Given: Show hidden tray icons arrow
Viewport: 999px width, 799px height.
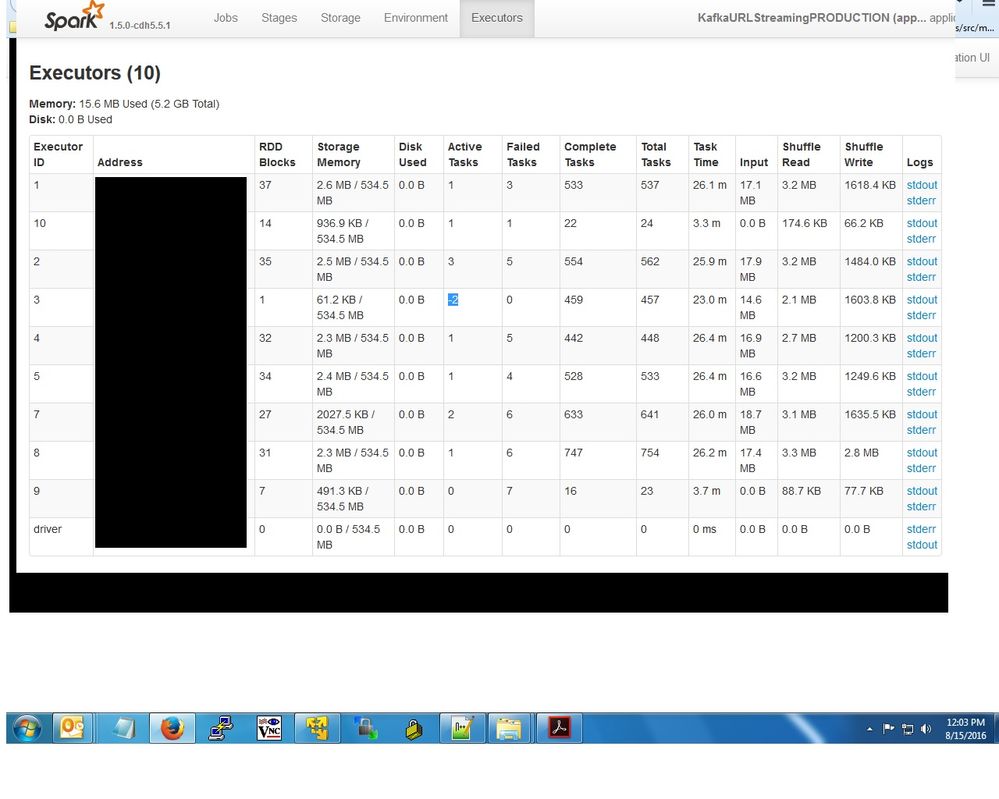Looking at the screenshot, I should (870, 729).
